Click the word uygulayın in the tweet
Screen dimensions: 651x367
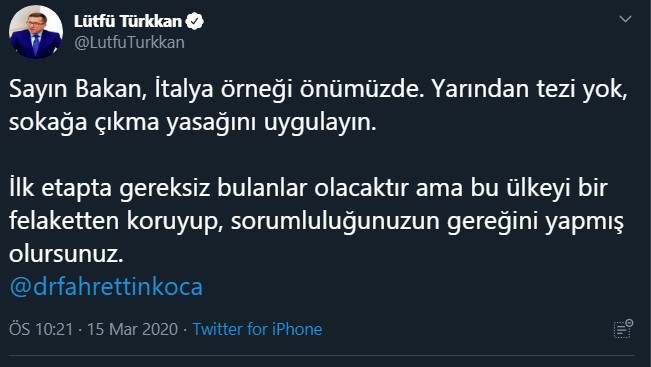tap(320, 122)
